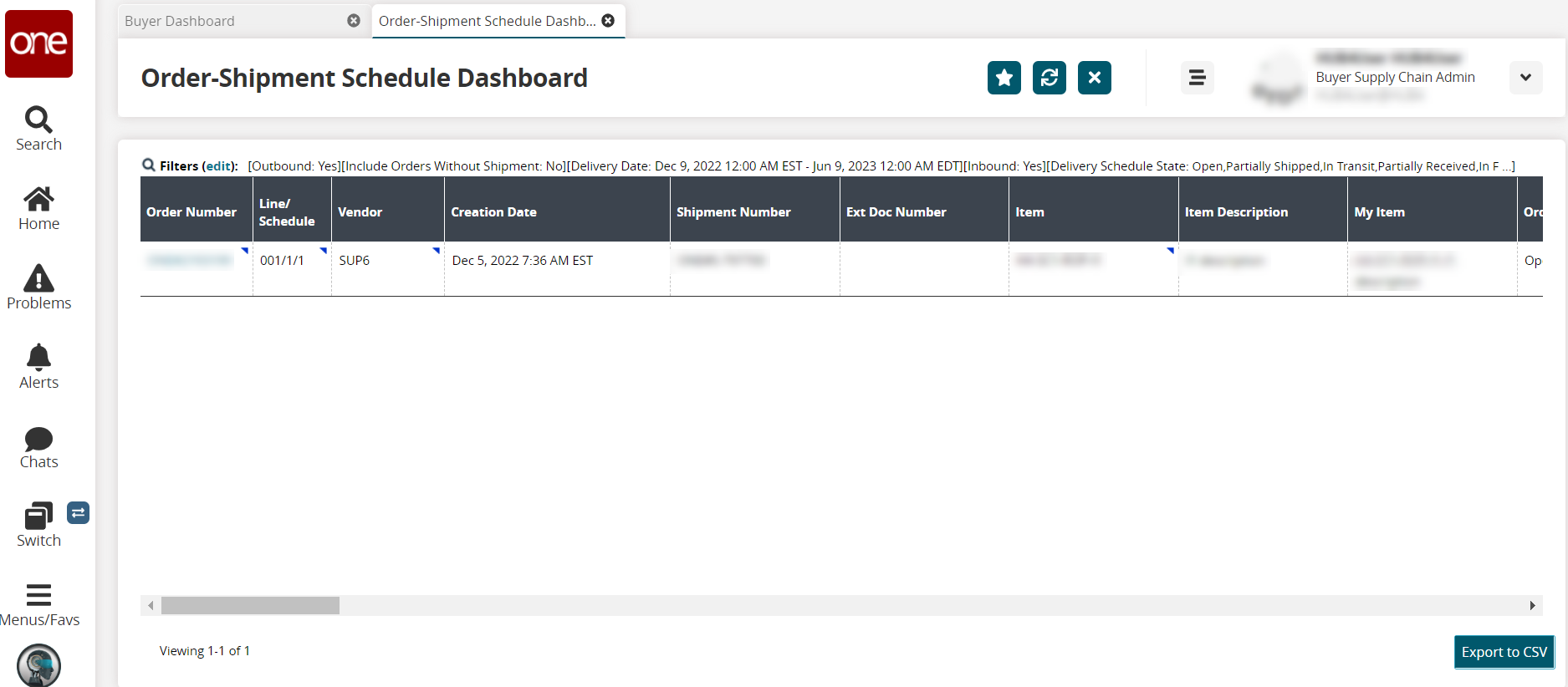Click the ONE logo icon
Screen dimensions: 1568x687
[38, 43]
